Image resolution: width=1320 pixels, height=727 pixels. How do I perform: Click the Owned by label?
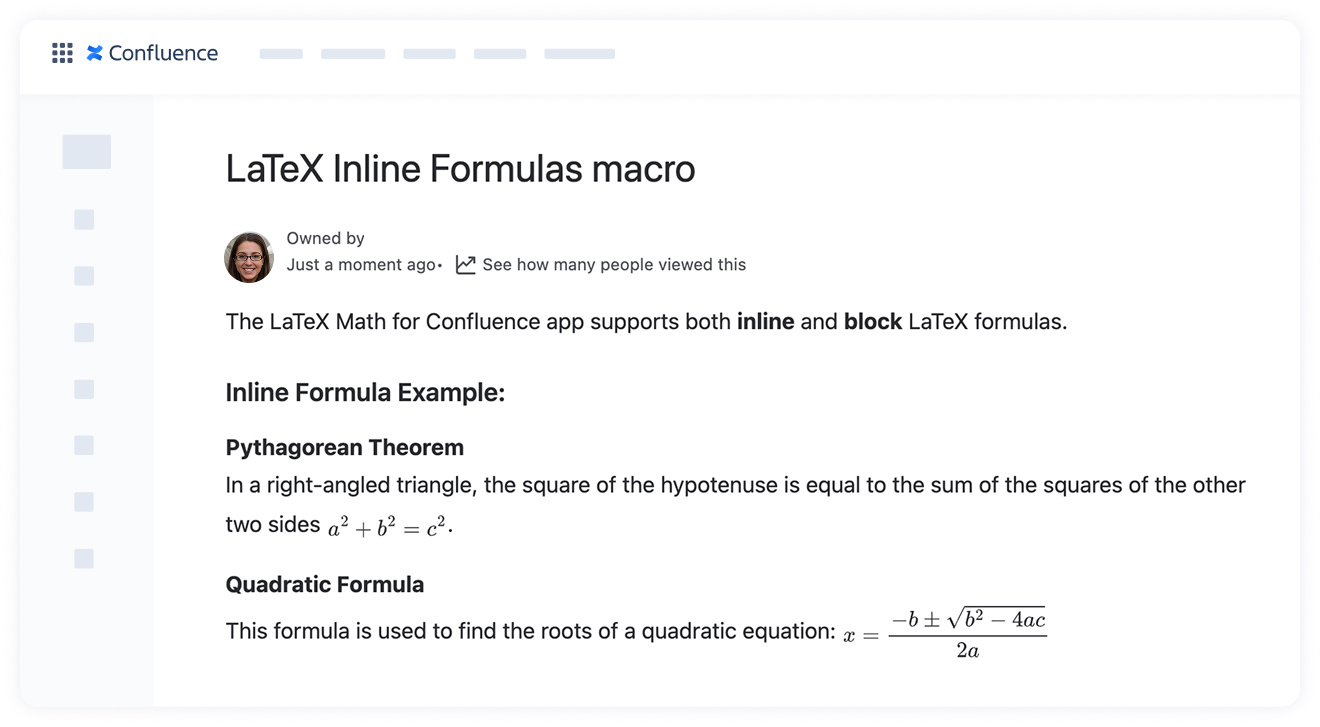click(x=325, y=238)
